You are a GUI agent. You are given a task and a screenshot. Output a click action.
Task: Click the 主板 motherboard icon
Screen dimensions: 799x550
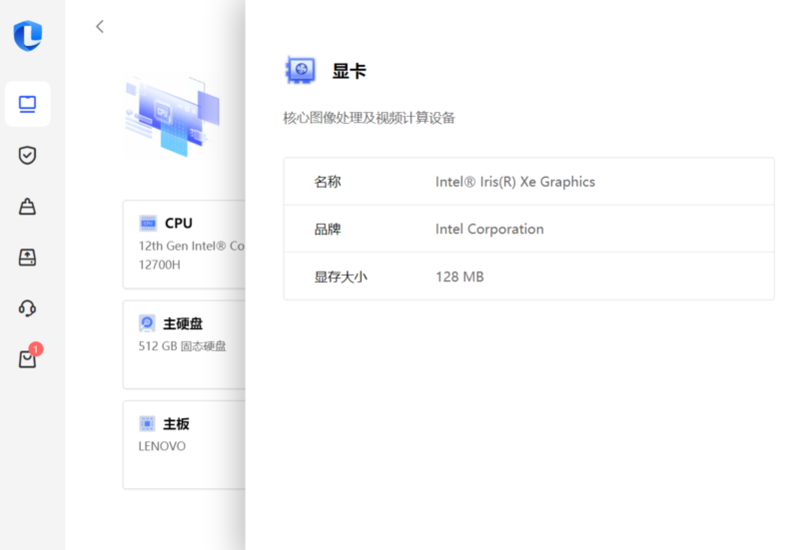147,423
